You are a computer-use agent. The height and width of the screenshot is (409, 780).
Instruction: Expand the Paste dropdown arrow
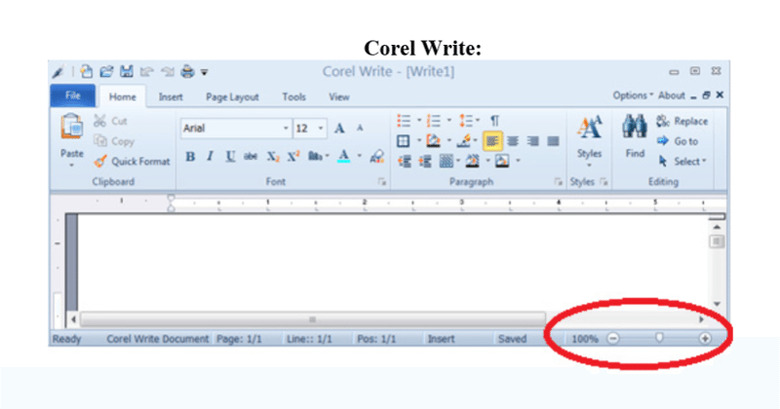coord(72,165)
